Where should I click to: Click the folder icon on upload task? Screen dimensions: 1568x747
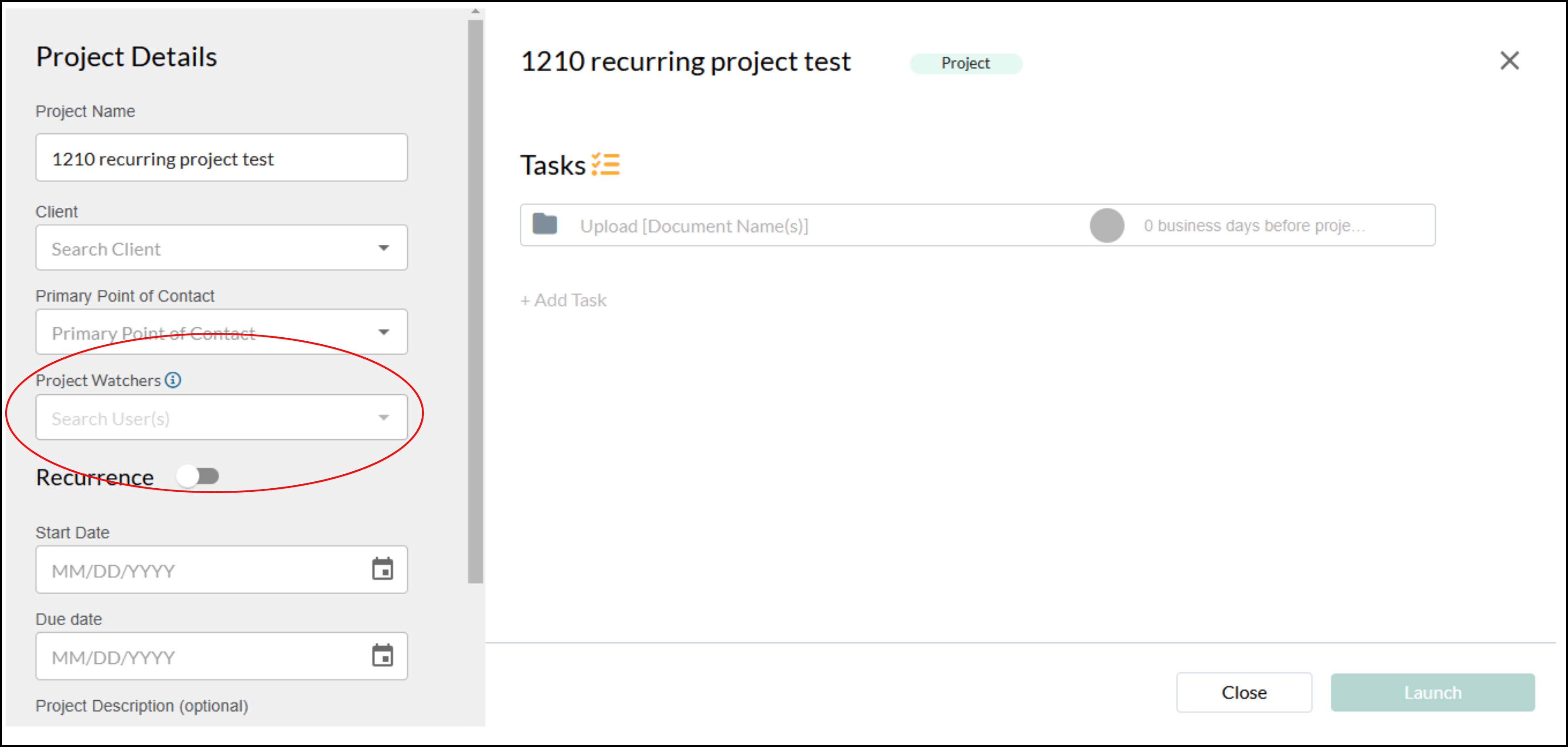click(x=545, y=224)
